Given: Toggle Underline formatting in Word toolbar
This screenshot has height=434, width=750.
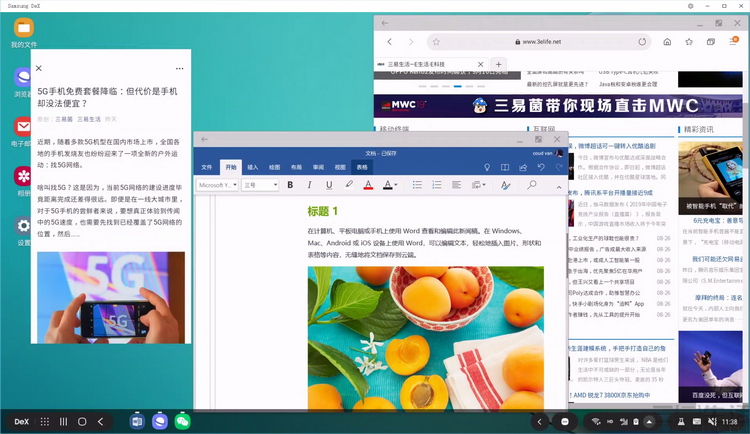Looking at the screenshot, I should (x=329, y=185).
